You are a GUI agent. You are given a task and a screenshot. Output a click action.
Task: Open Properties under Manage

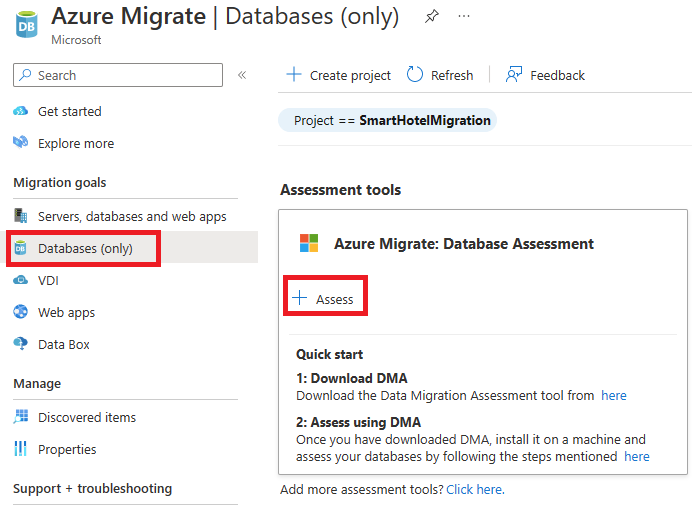(x=67, y=449)
